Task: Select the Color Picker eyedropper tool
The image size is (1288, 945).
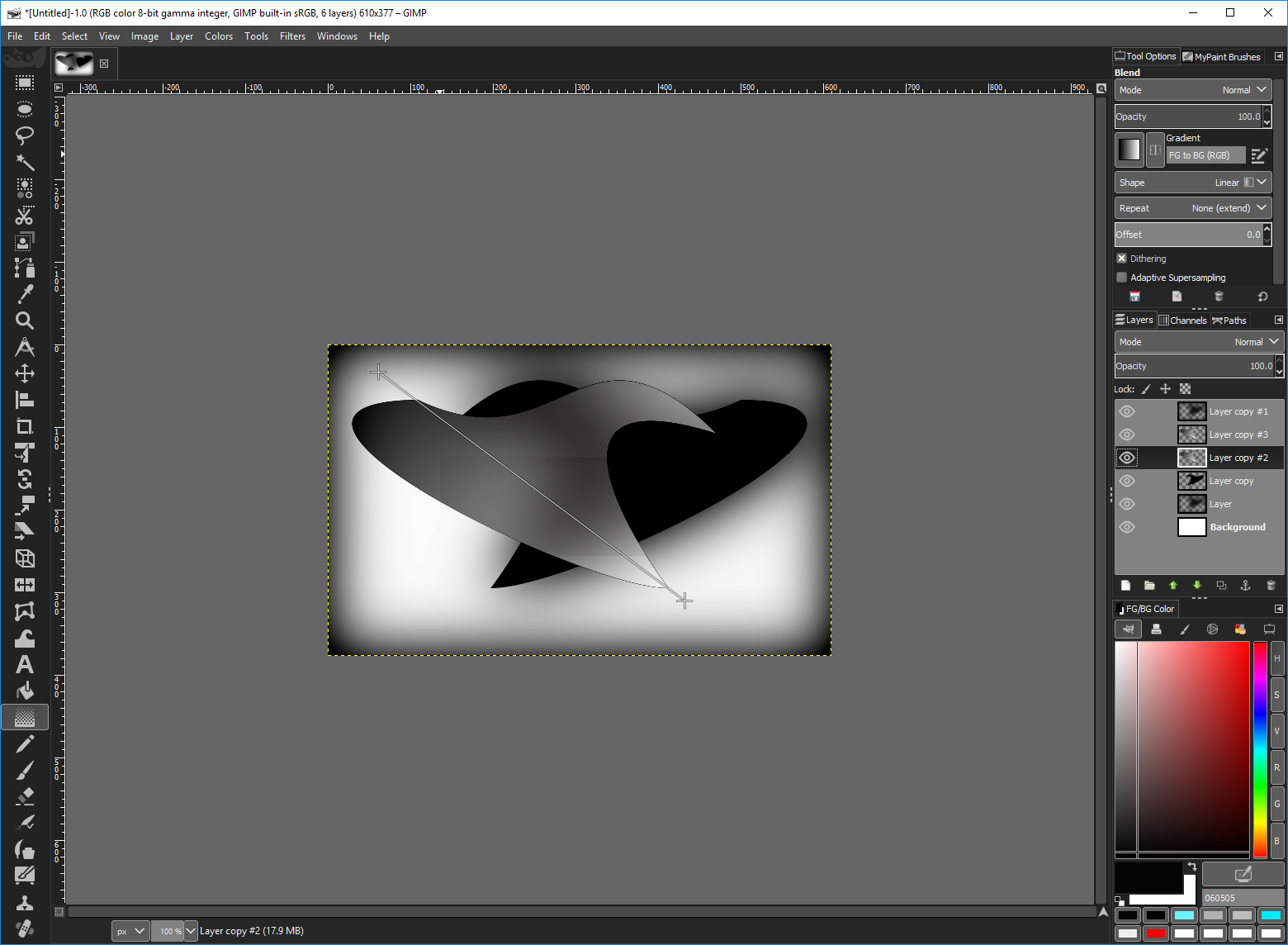Action: tap(25, 294)
